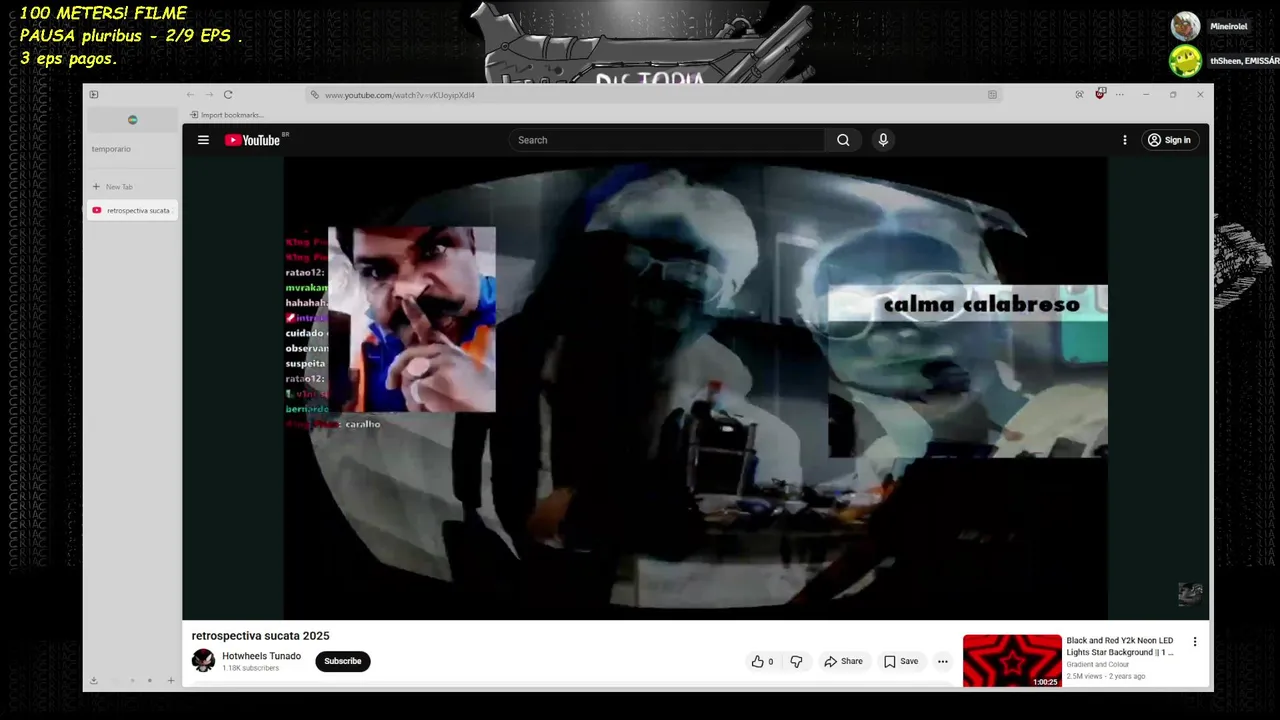Open the temporario workspace label
Viewport: 1280px width, 720px height.
click(x=111, y=149)
